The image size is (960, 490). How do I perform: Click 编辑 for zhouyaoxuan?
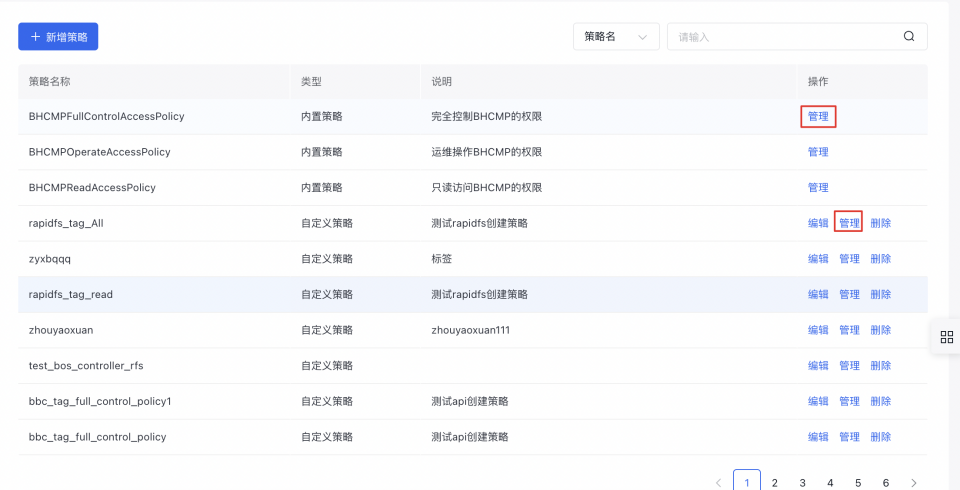click(x=818, y=330)
